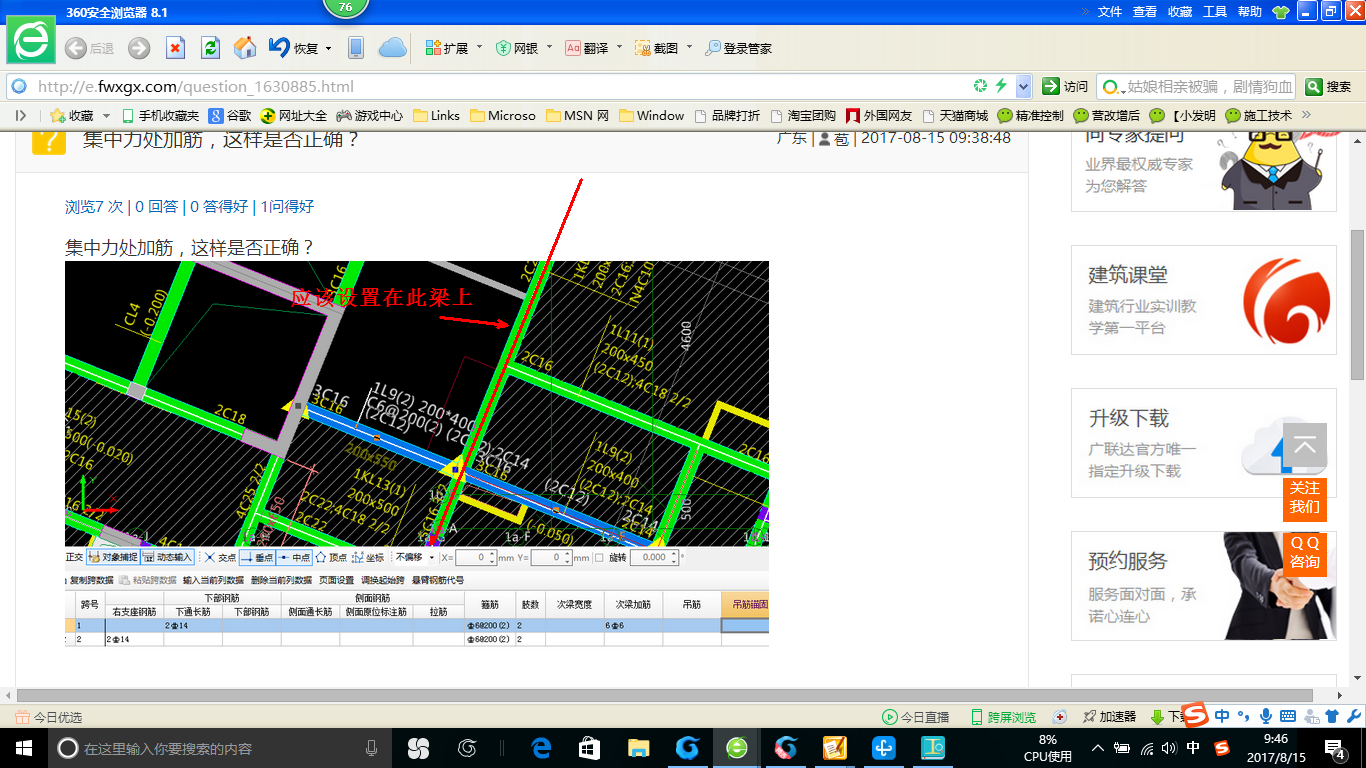The image size is (1366, 768).
Task: Open File Explorer from the taskbar
Action: click(638, 748)
